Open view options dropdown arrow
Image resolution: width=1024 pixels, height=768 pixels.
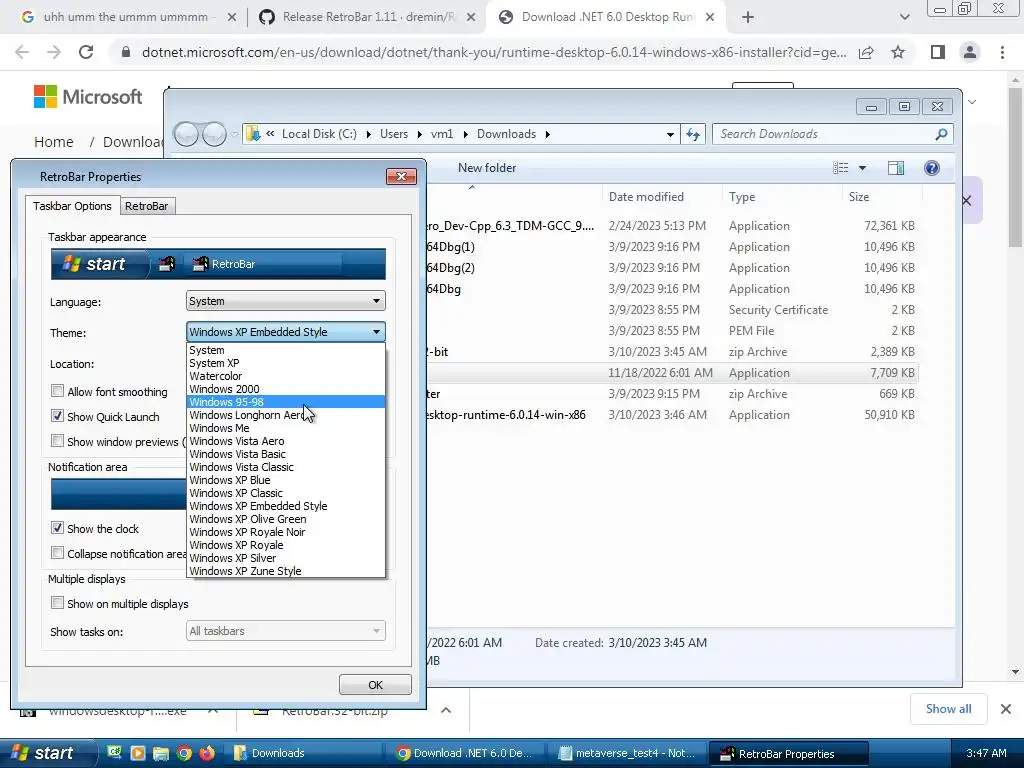click(x=862, y=168)
